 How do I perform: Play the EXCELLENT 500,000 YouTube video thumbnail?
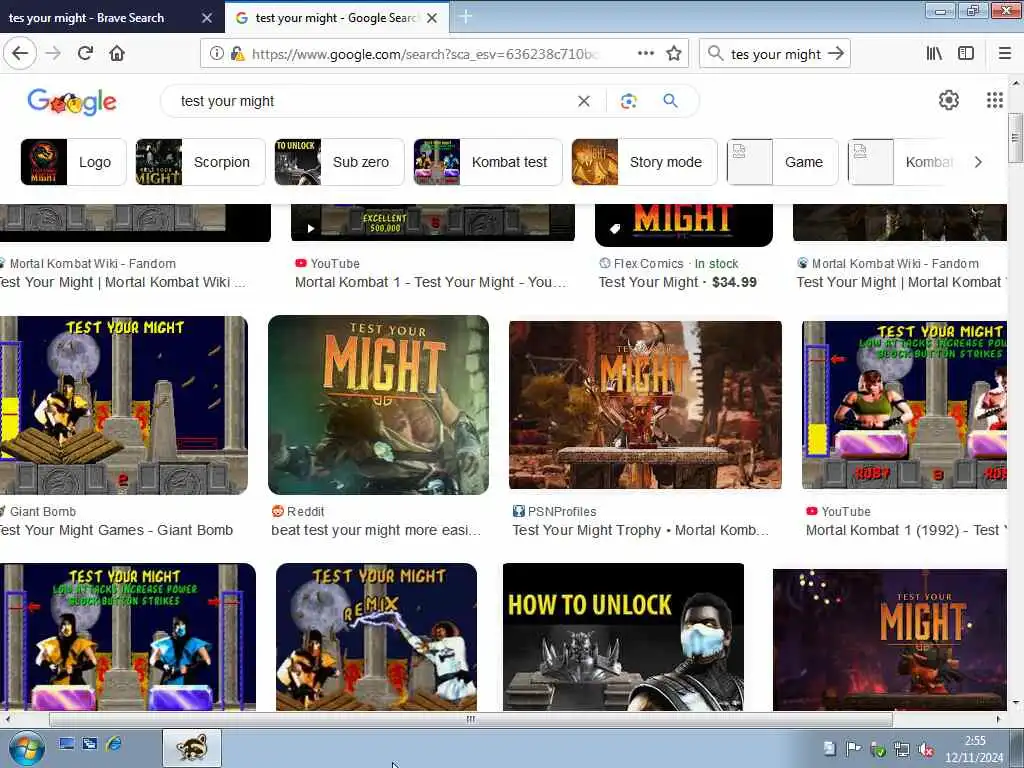(x=433, y=223)
